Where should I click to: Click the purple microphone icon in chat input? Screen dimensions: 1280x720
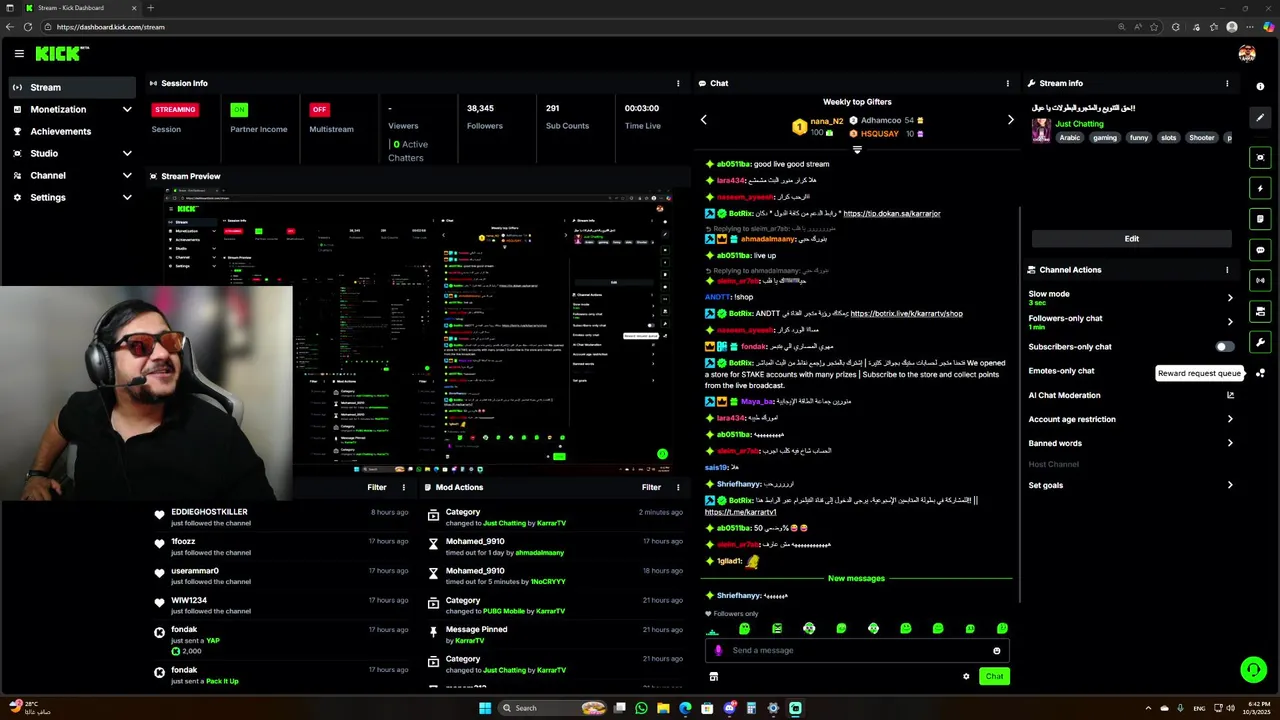tap(718, 651)
